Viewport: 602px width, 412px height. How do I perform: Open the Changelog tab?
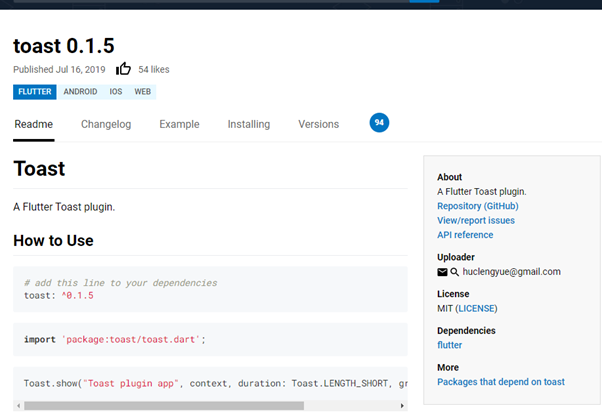[x=106, y=125]
